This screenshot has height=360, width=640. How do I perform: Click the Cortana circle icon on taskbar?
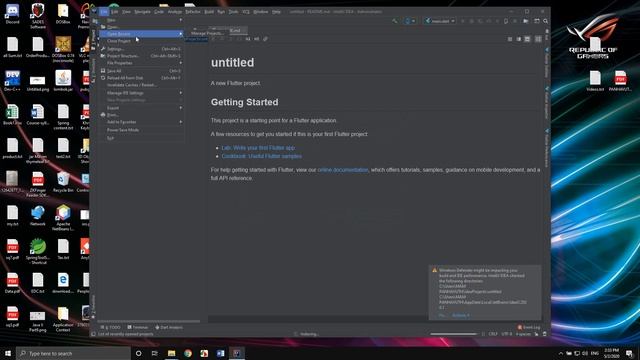click(x=138, y=353)
